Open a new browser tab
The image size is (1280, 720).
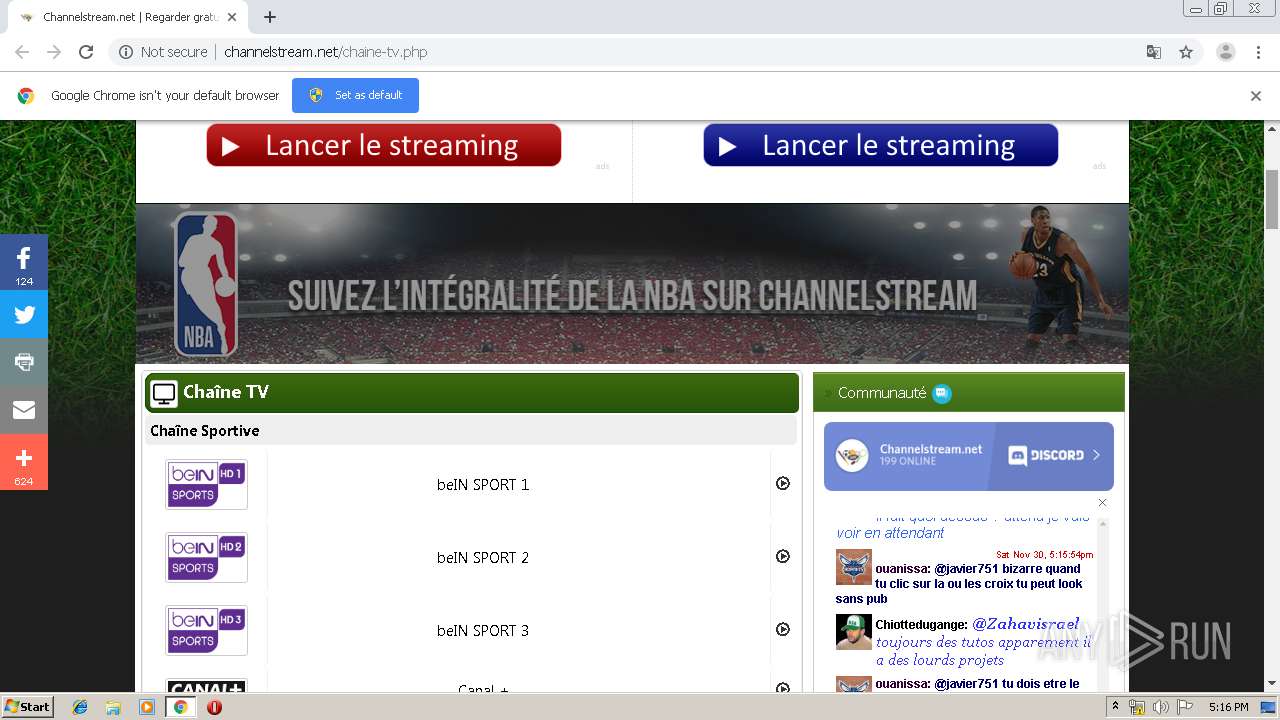point(270,17)
